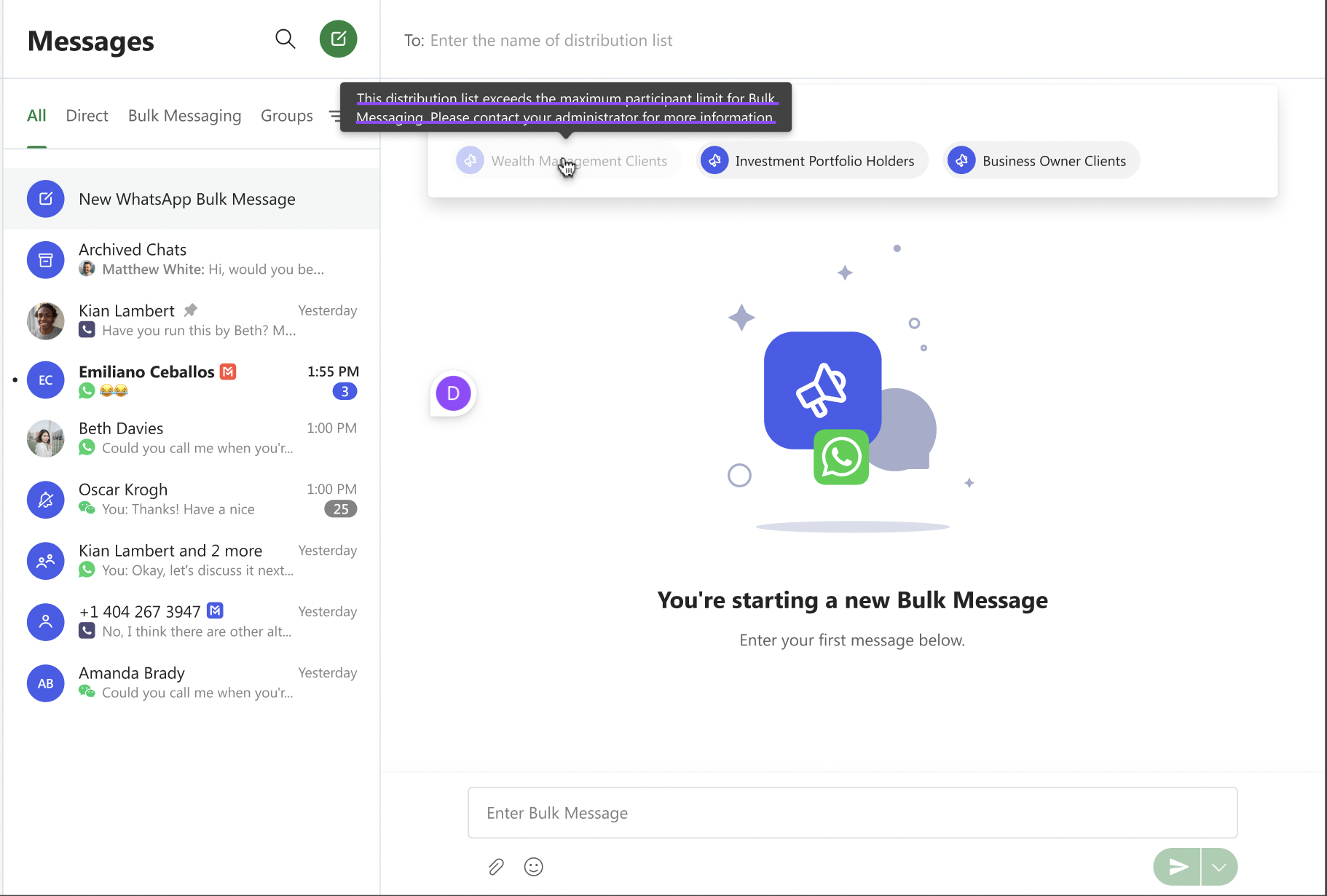Screen dimensions: 1327x896
Task: Select Wealth Management Clients distribution list
Action: click(x=569, y=161)
